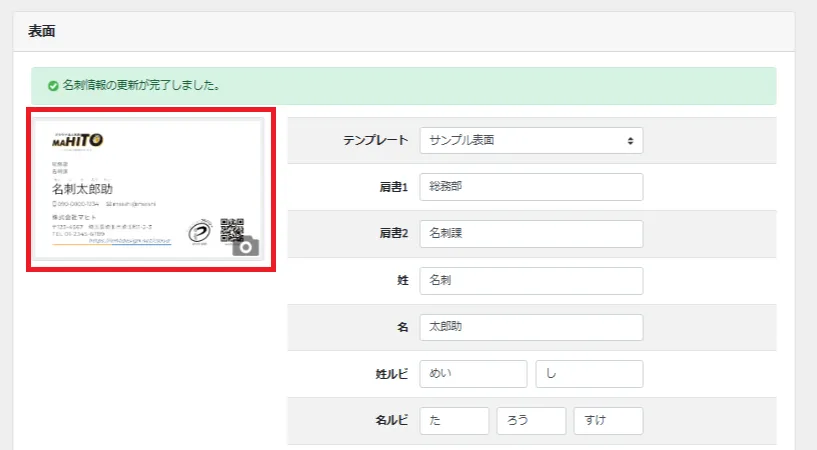Click the 名ルビ label
The image size is (817, 450).
391,420
